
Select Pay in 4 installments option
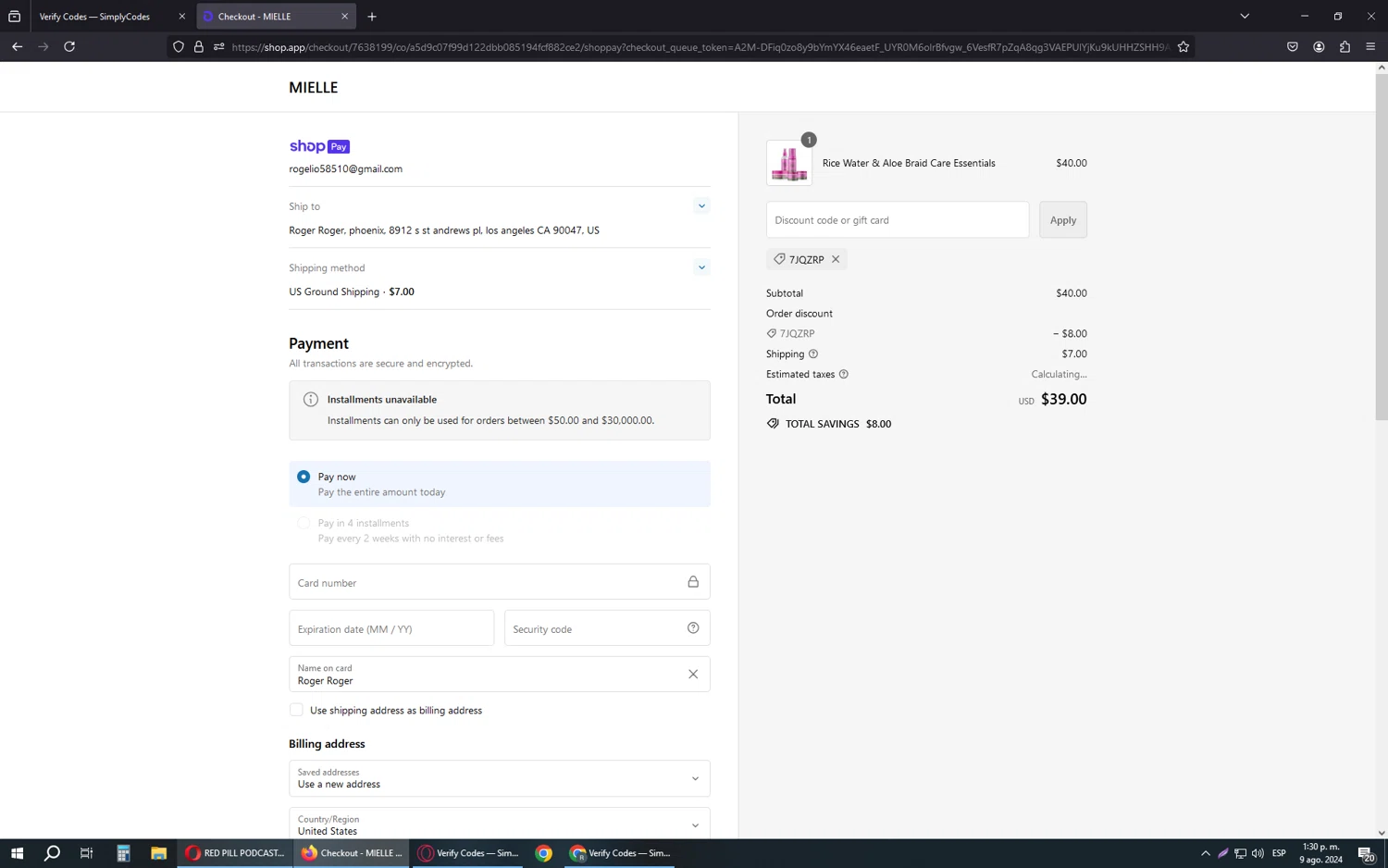pos(304,523)
